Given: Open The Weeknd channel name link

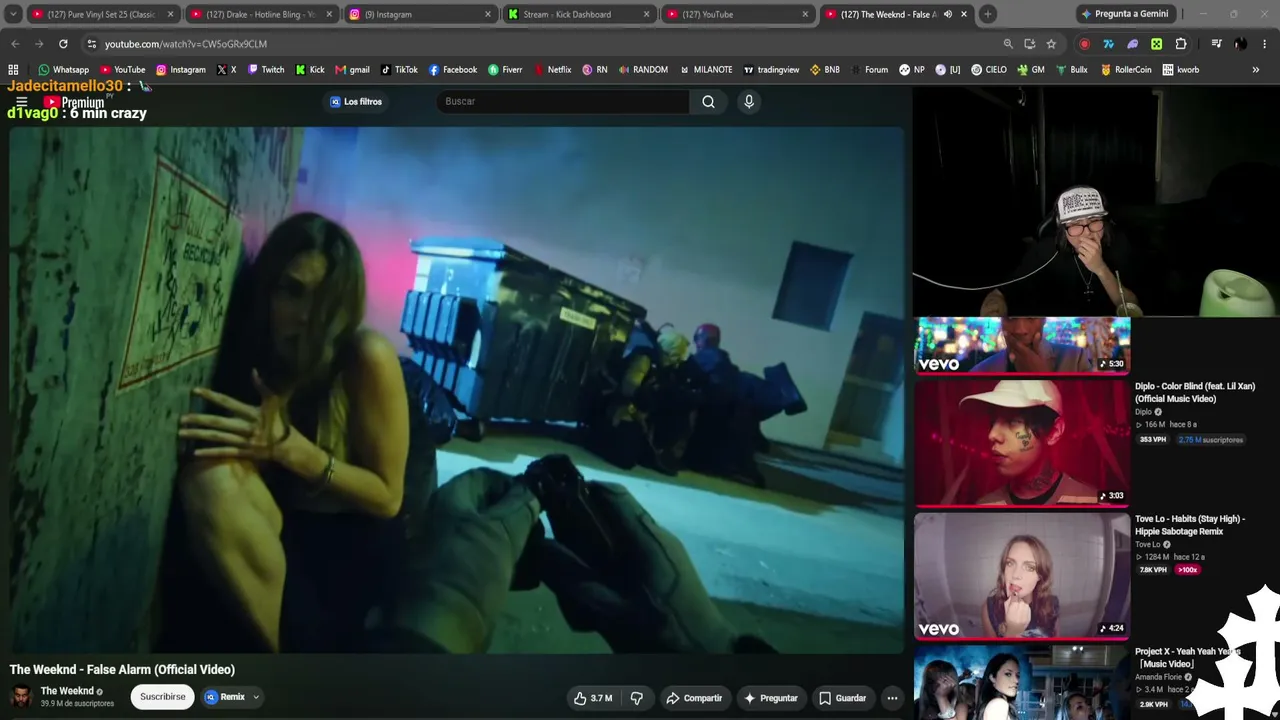Looking at the screenshot, I should click(x=67, y=691).
